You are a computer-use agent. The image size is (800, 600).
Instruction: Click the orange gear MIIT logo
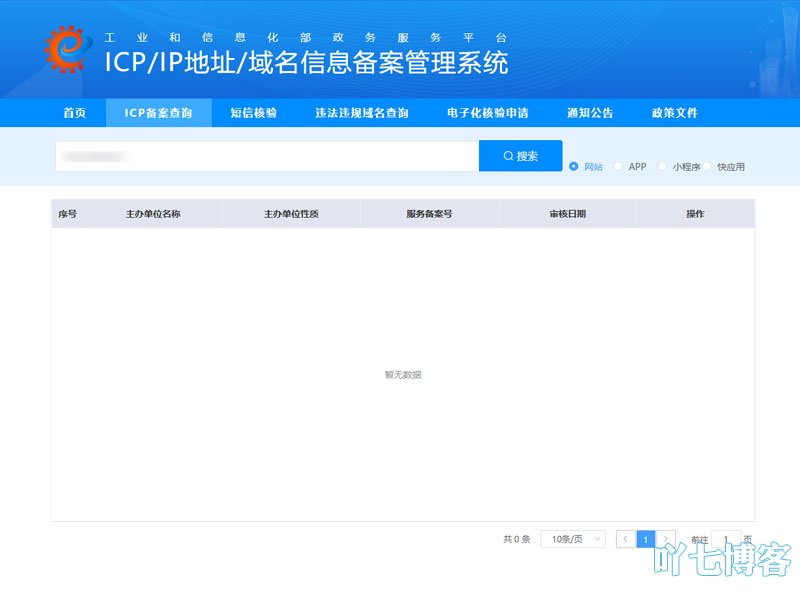point(68,49)
